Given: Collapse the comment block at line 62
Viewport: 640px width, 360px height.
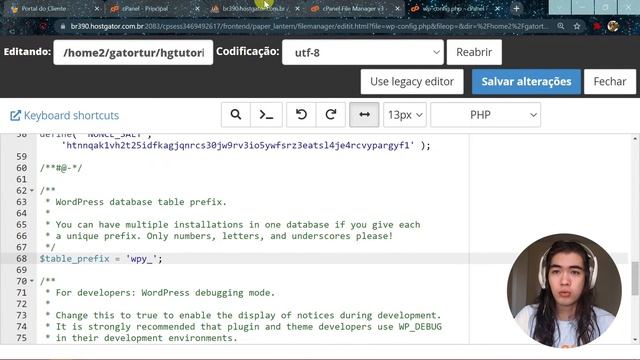Looking at the screenshot, I should point(32,191).
